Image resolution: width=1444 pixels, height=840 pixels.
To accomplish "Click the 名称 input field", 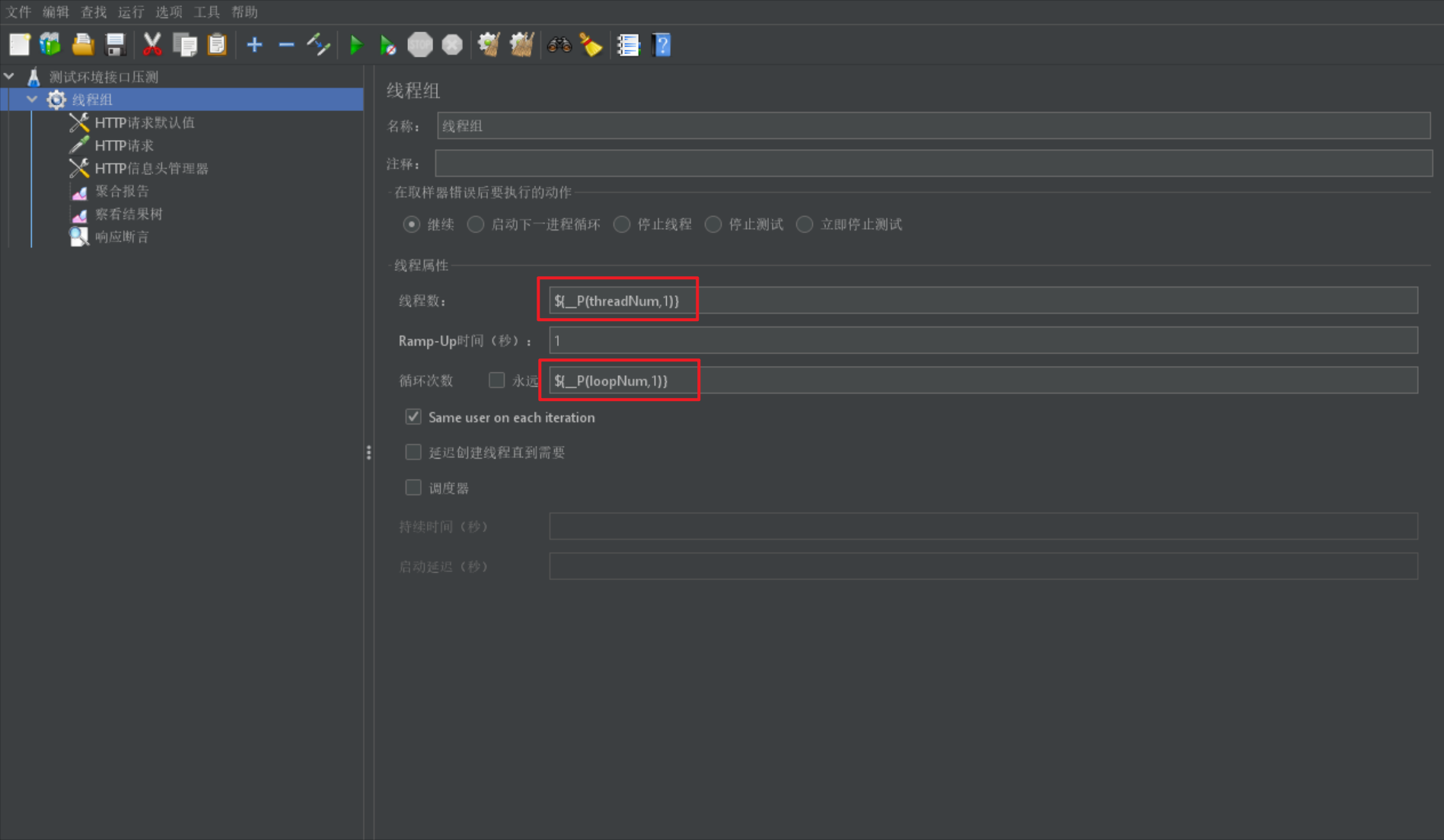I will (933, 126).
